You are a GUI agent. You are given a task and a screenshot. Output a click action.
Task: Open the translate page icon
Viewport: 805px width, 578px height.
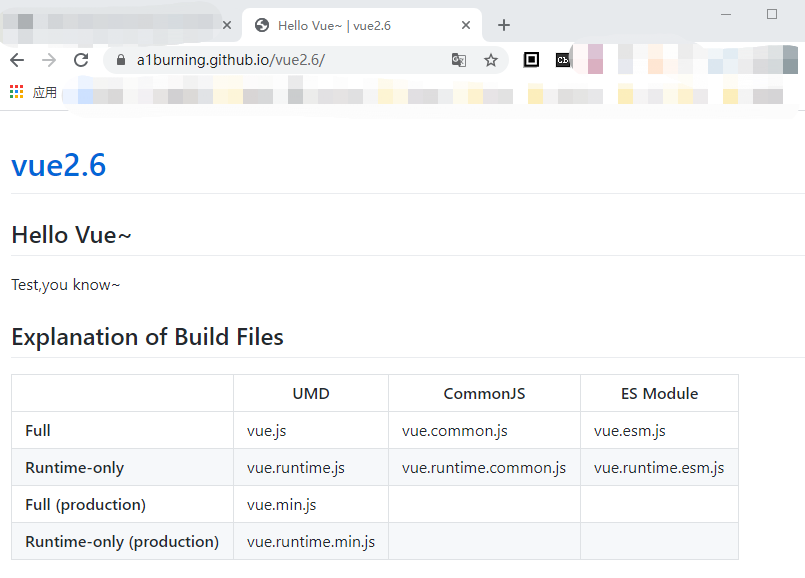(x=458, y=60)
